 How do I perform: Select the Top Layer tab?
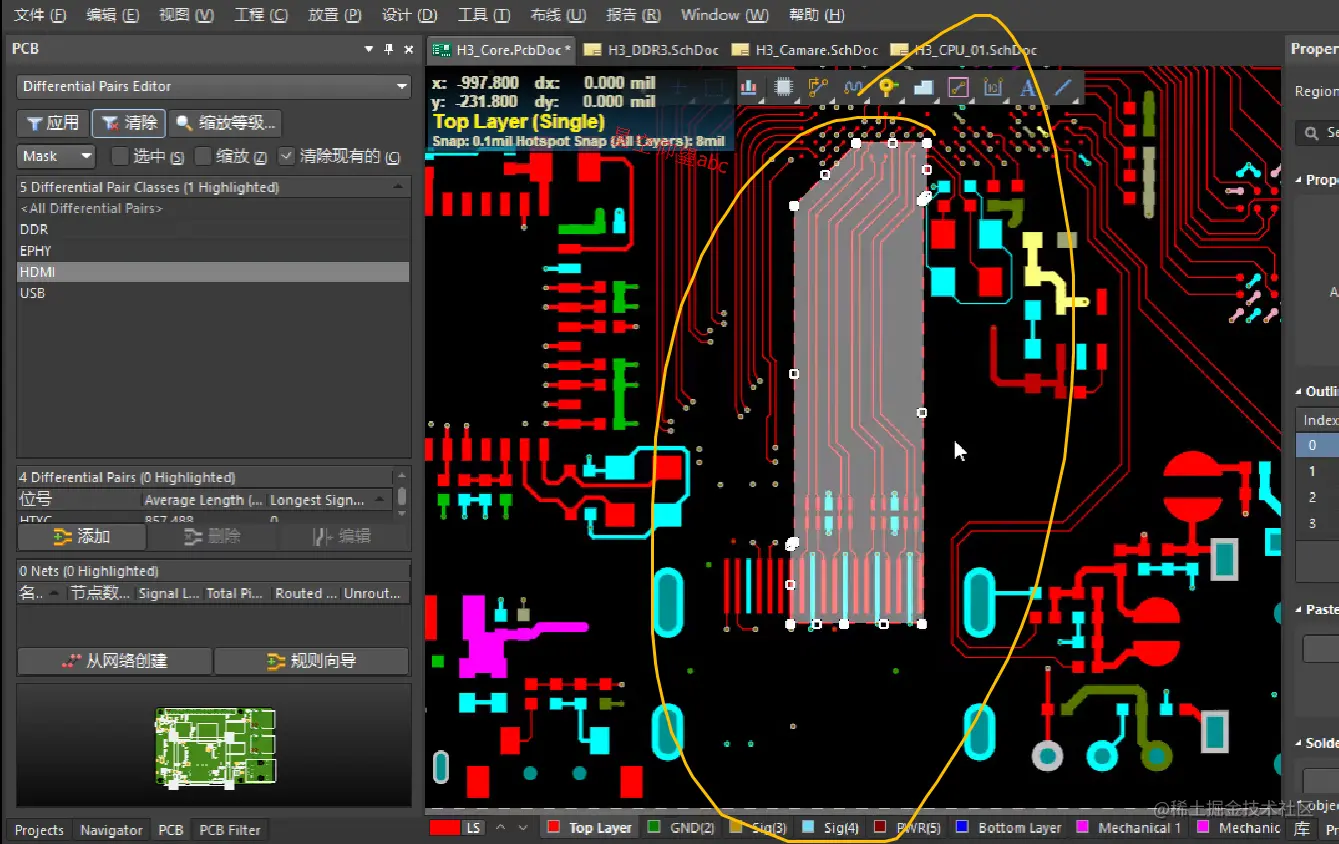coord(589,828)
